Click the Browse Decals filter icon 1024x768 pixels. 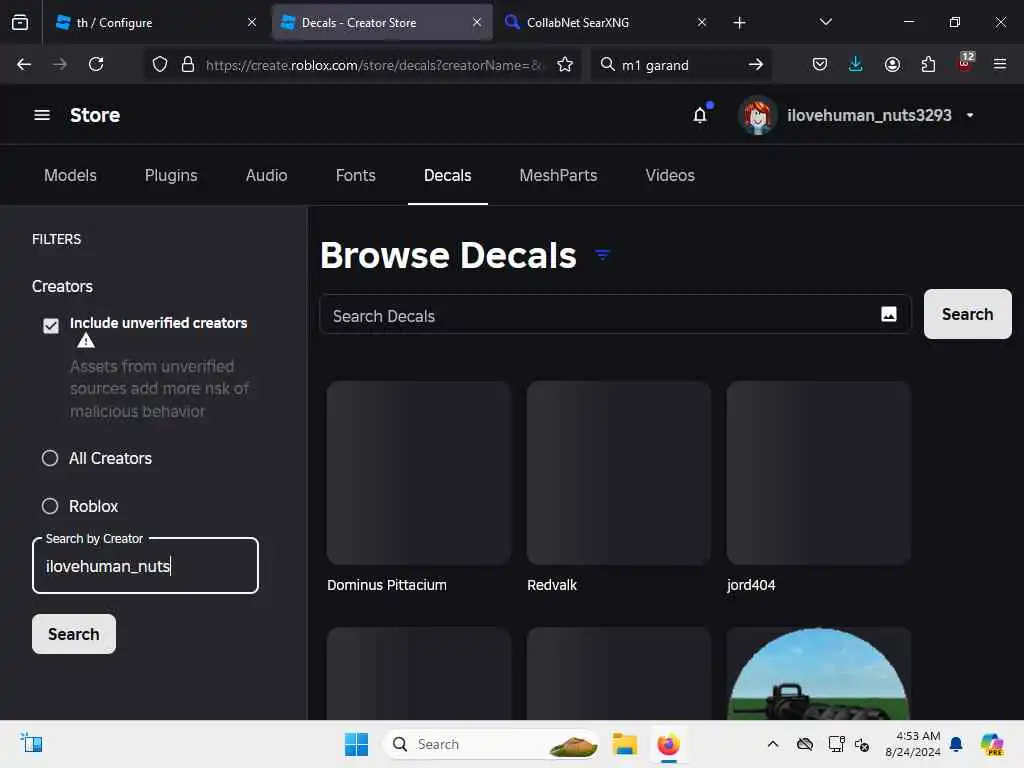pyautogui.click(x=602, y=255)
